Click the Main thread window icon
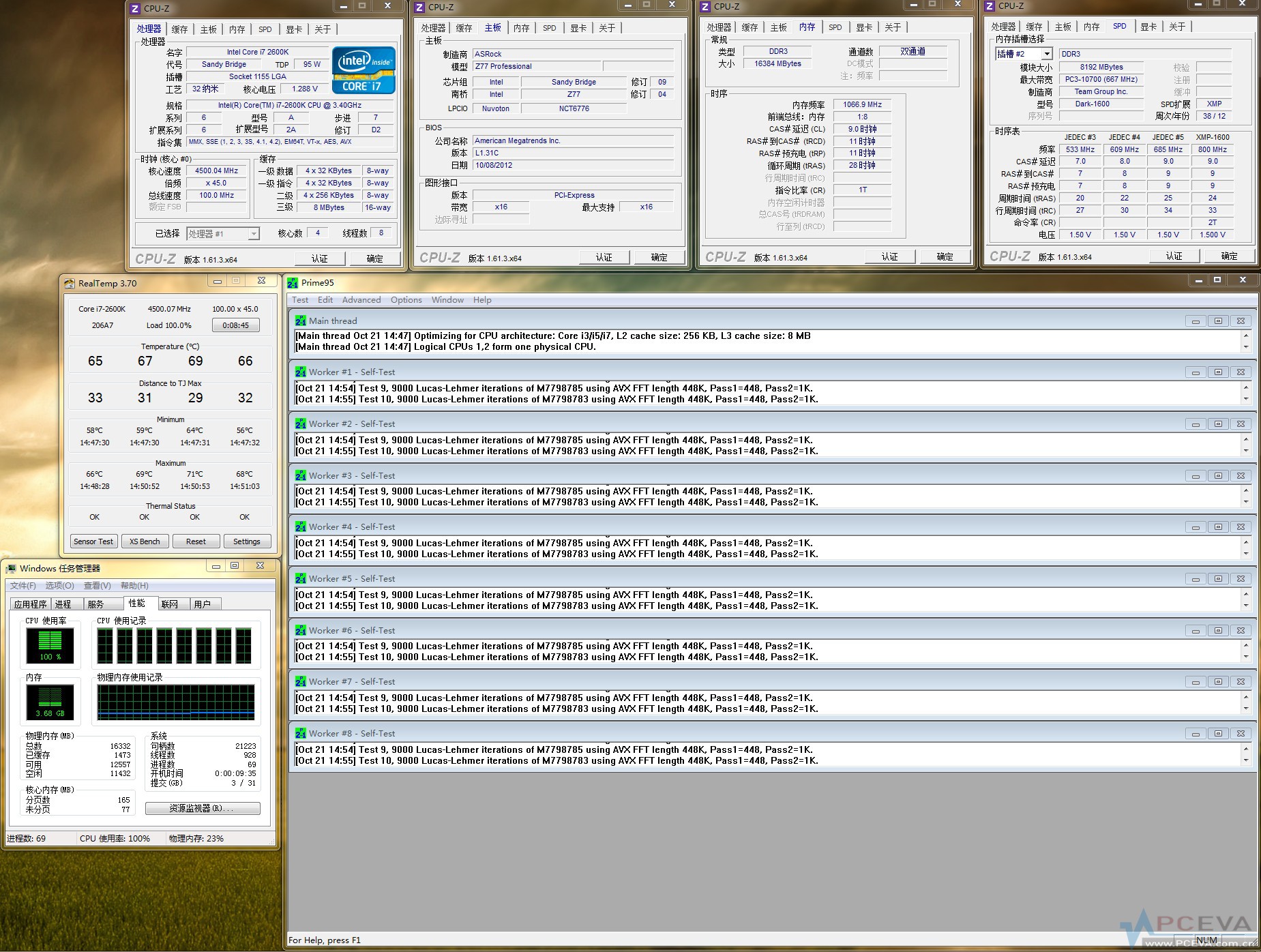 pyautogui.click(x=301, y=321)
